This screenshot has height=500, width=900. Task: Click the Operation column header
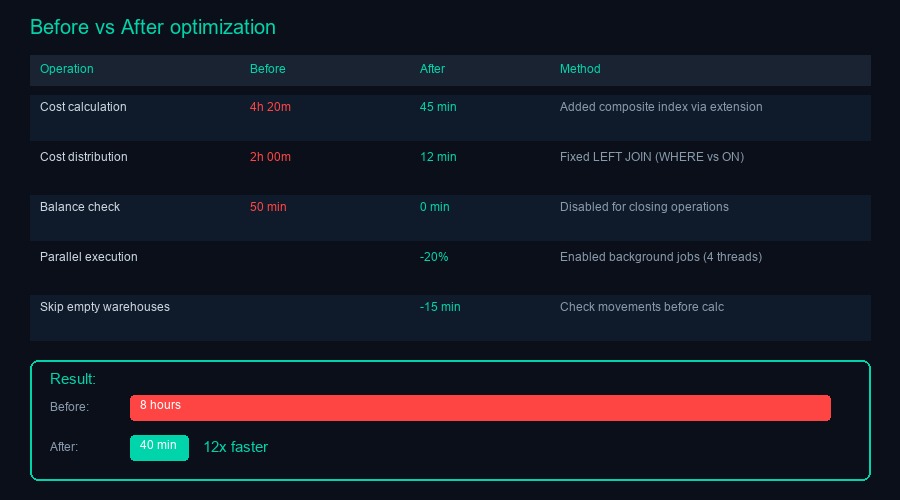coord(67,69)
